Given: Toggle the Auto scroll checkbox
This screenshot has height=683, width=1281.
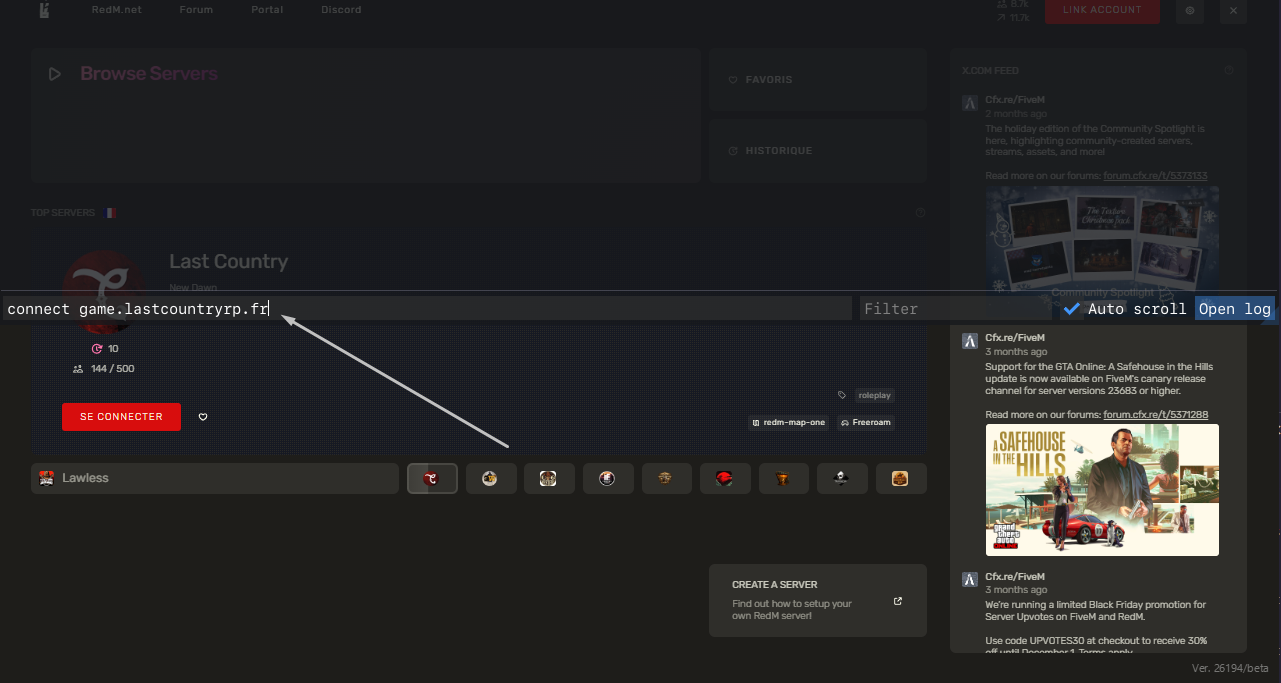Looking at the screenshot, I should 1072,309.
